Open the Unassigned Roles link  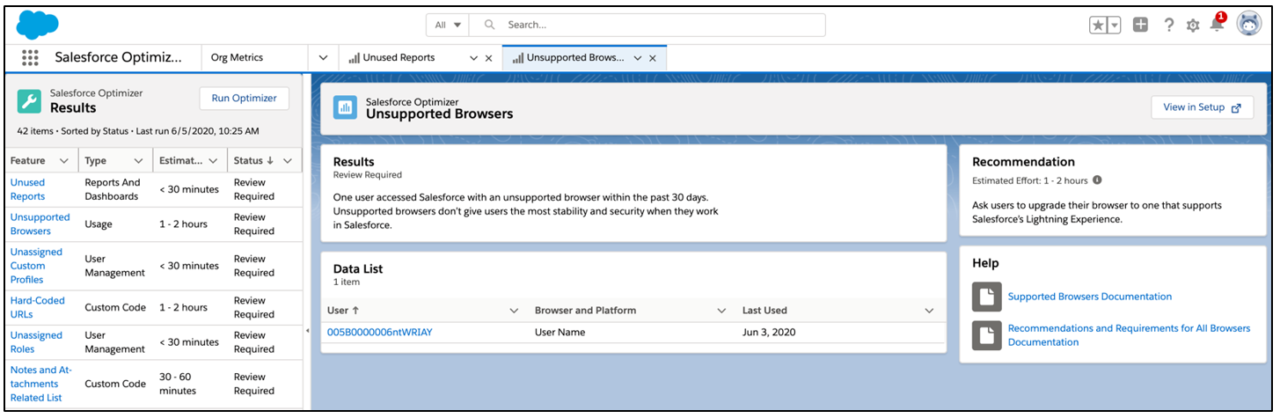point(36,342)
